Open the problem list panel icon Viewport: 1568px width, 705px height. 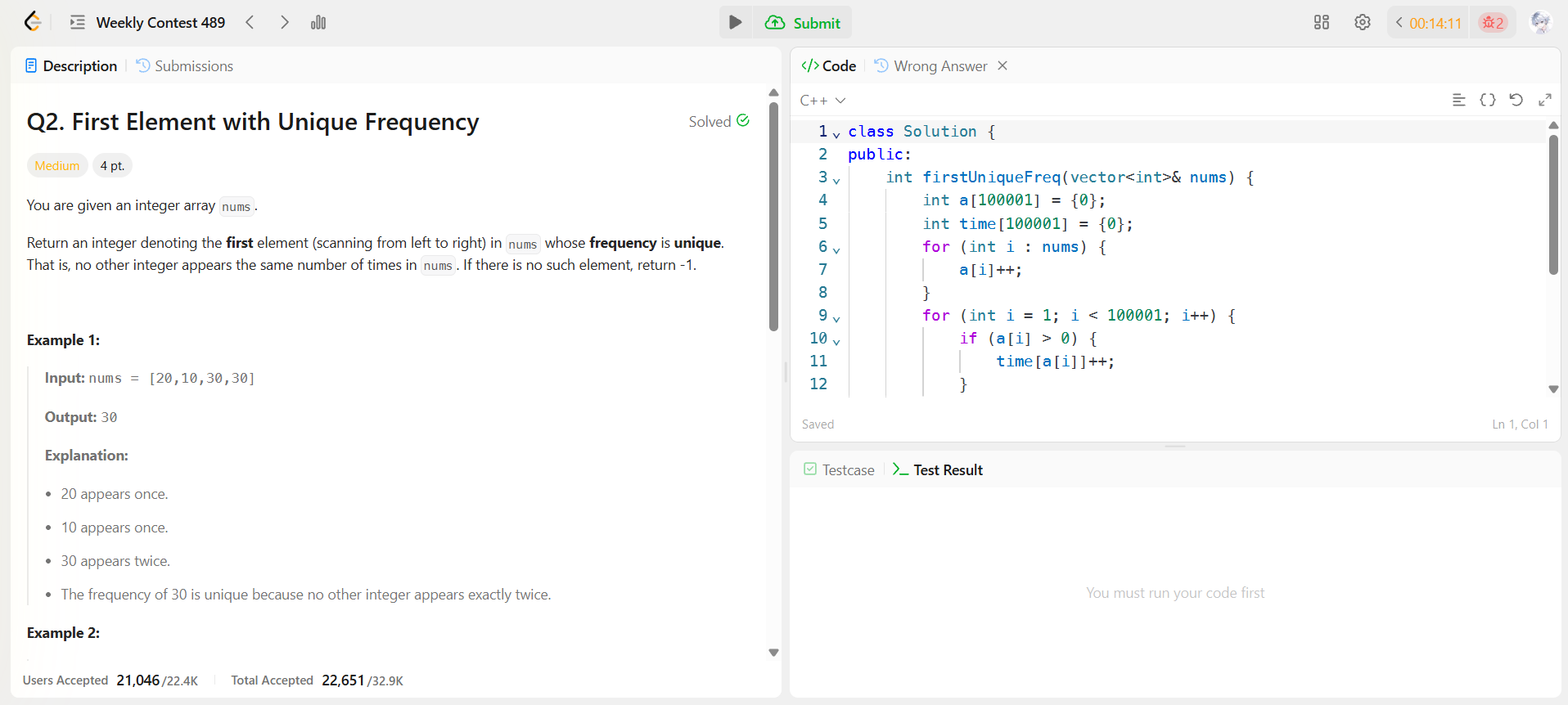click(x=78, y=22)
